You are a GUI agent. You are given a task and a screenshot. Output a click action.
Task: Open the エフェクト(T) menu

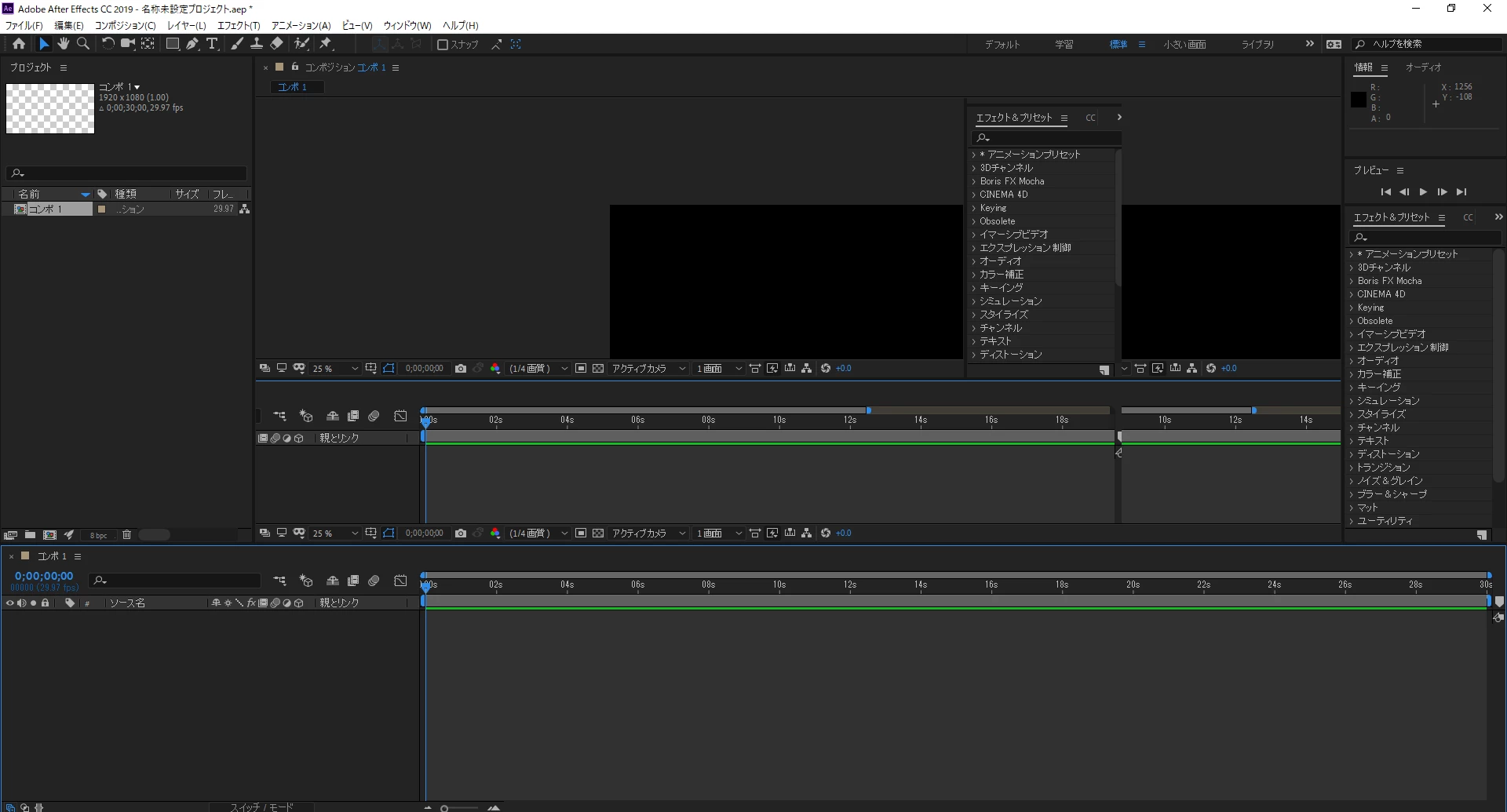coord(239,26)
